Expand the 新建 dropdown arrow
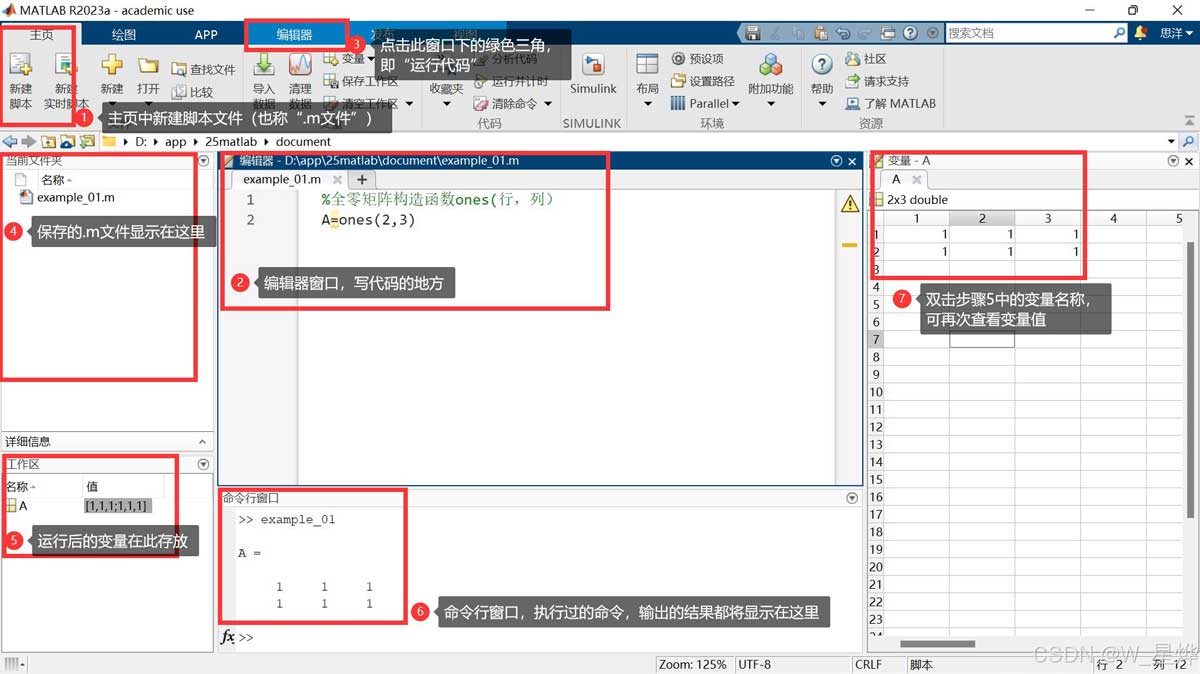 coord(112,104)
